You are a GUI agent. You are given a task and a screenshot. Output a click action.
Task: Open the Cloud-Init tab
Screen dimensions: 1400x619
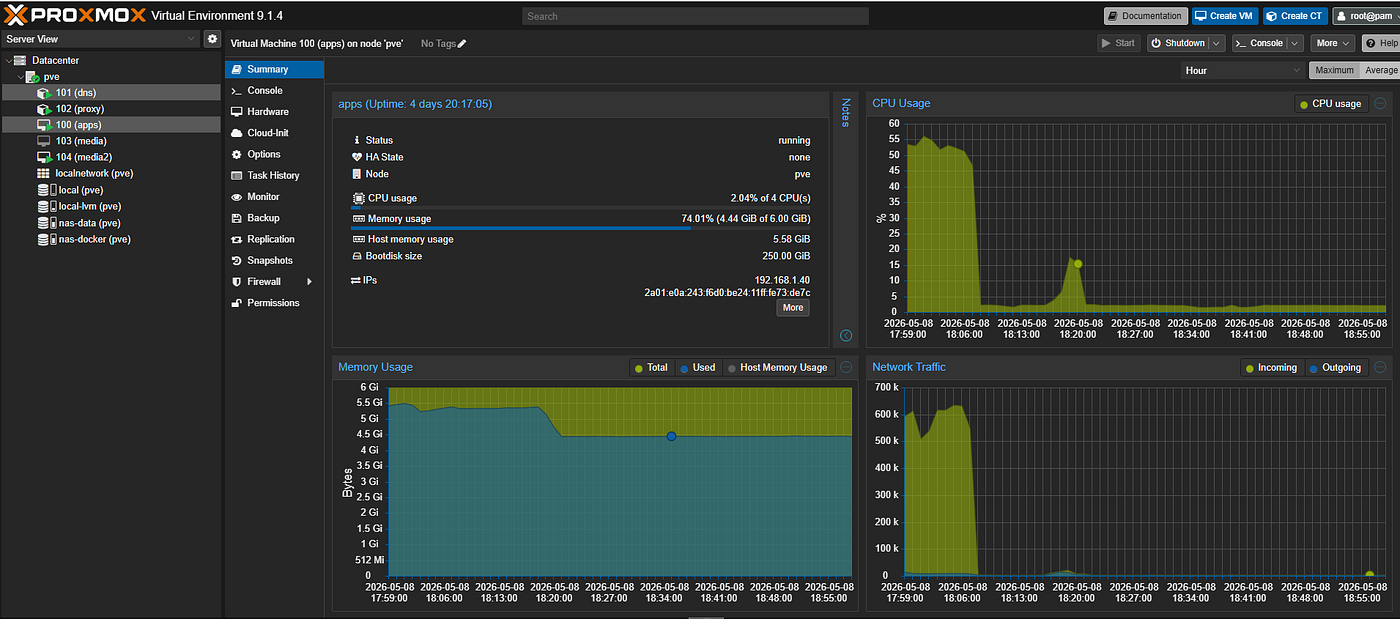274,133
